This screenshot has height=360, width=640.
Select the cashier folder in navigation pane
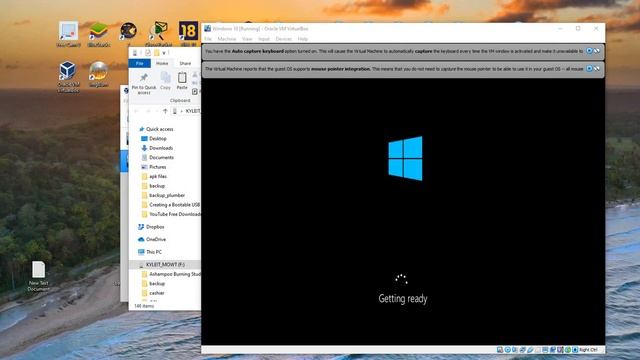point(153,293)
